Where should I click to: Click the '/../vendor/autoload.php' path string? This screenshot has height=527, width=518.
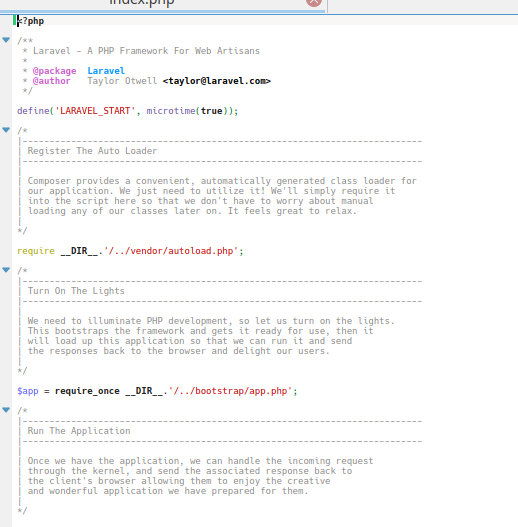pyautogui.click(x=171, y=251)
